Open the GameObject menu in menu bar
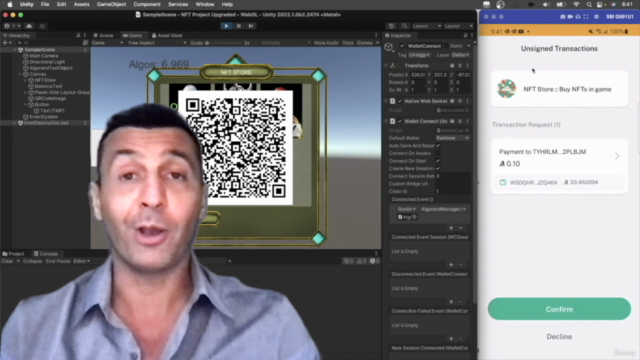Viewport: 640px width, 360px height. [111, 4]
